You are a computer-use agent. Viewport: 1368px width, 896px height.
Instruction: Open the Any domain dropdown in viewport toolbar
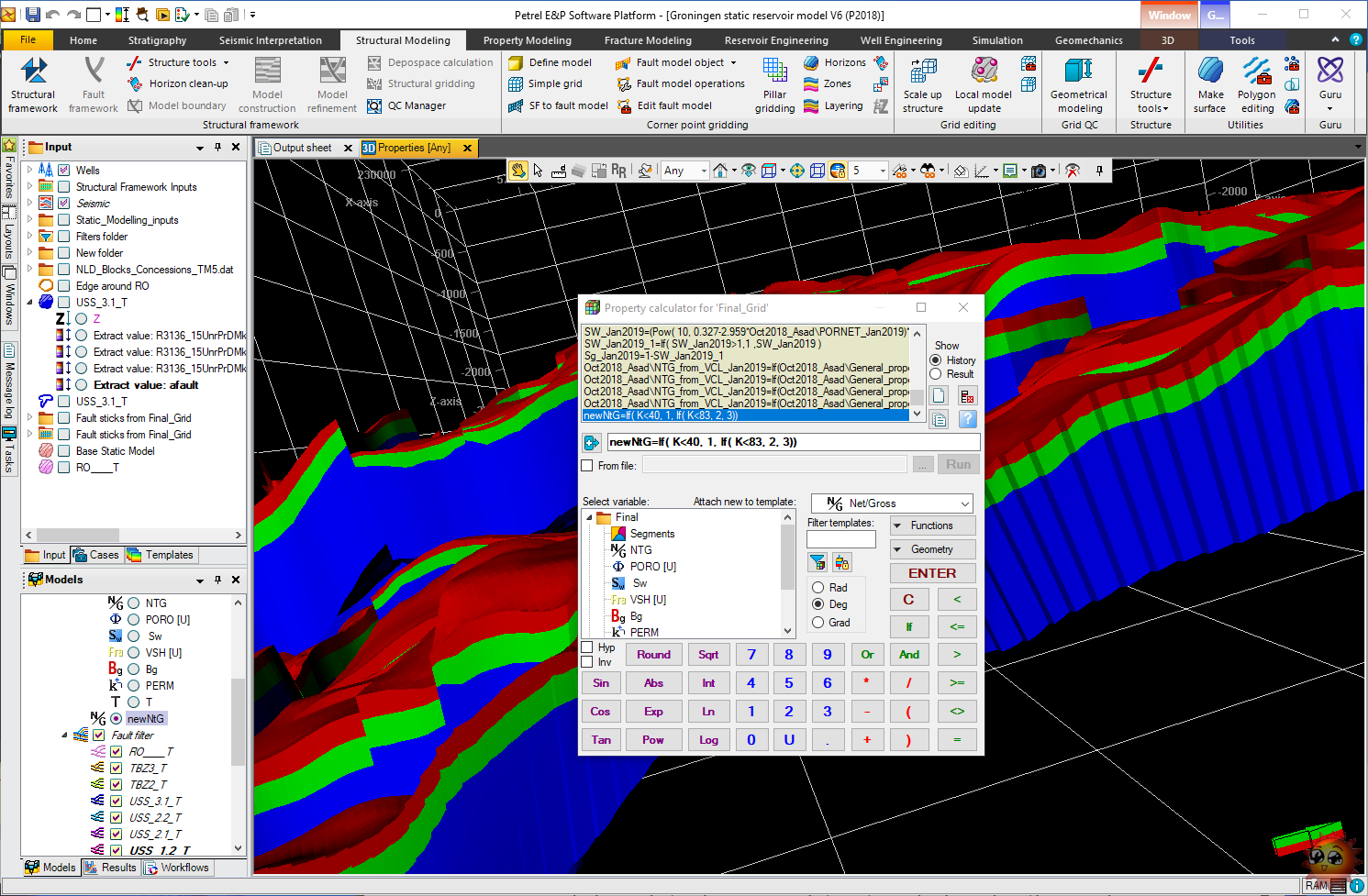click(684, 171)
